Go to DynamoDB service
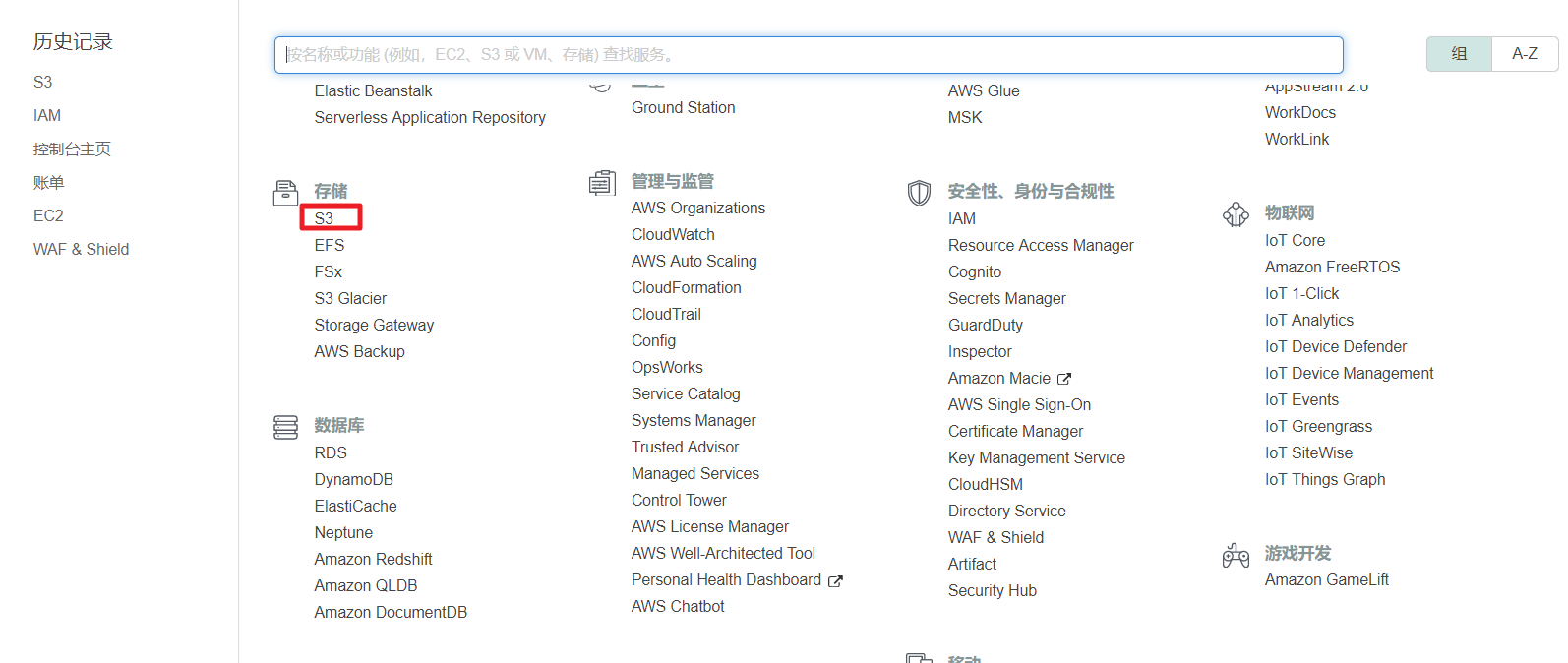1568x663 pixels. [x=353, y=480]
